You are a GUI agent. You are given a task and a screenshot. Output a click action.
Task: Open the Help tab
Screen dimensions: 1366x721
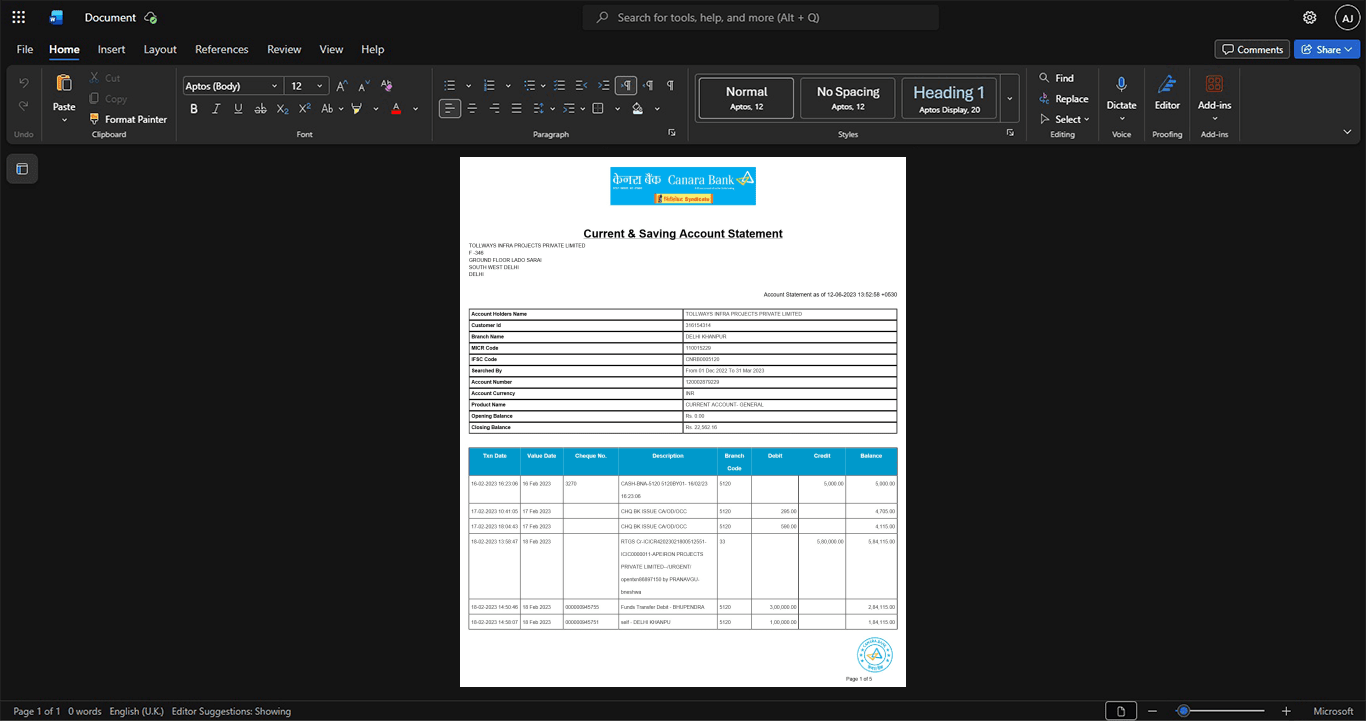(373, 49)
